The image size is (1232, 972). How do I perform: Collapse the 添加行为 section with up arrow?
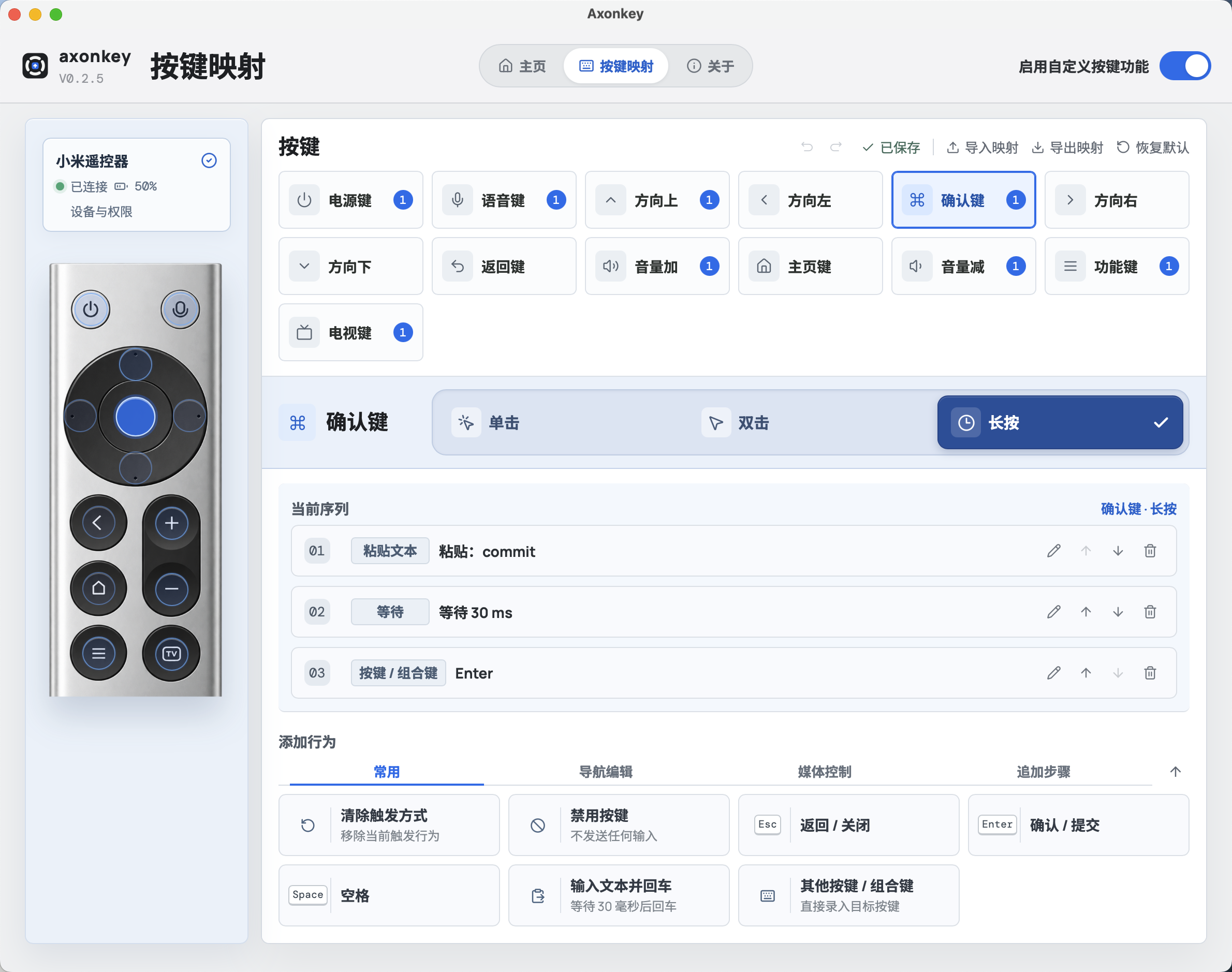click(x=1175, y=772)
